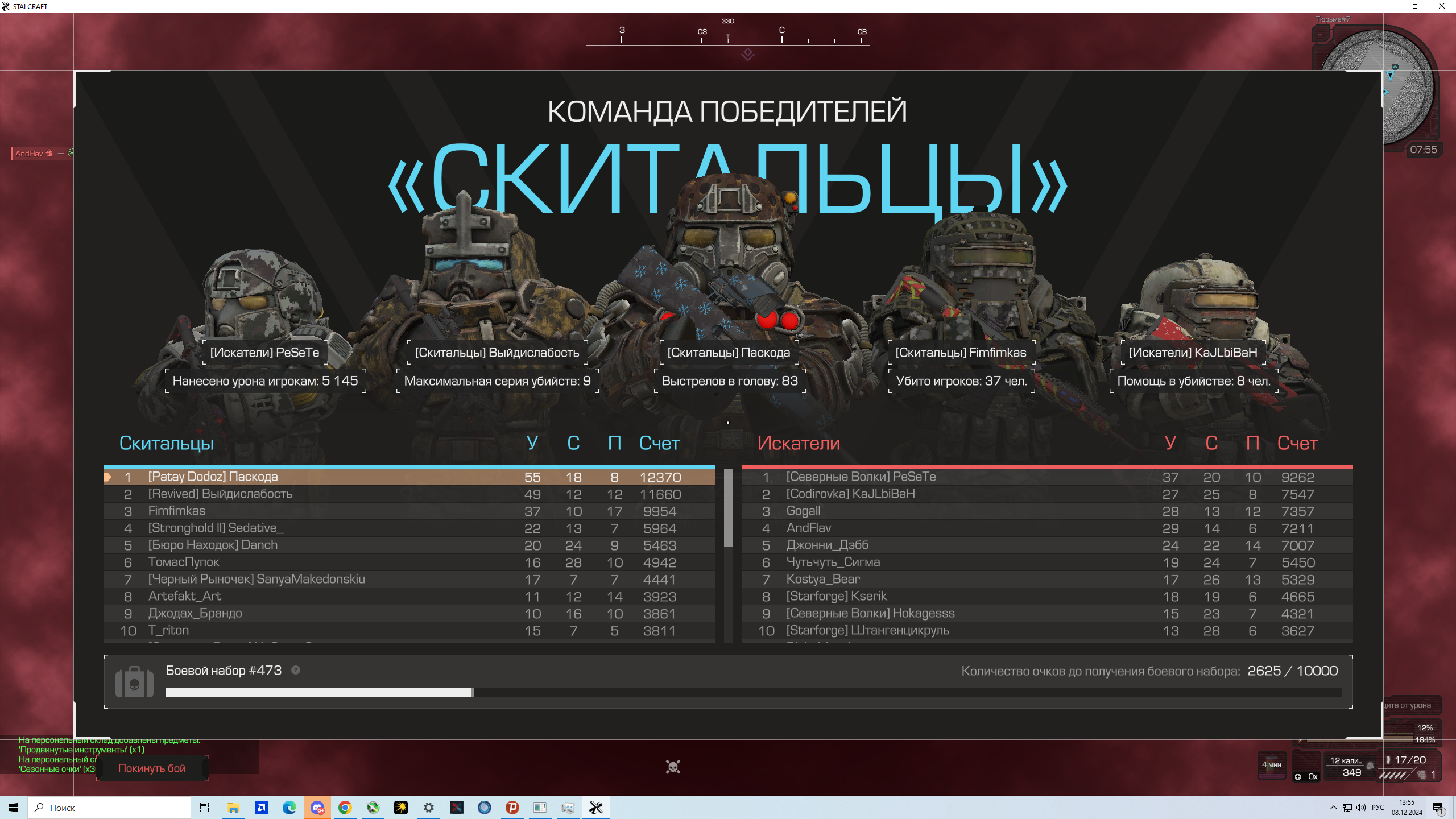Select row '[Patay Dodoz] Паскода' in Скитальцы table
Viewport: 1456px width, 819px height.
coord(409,477)
